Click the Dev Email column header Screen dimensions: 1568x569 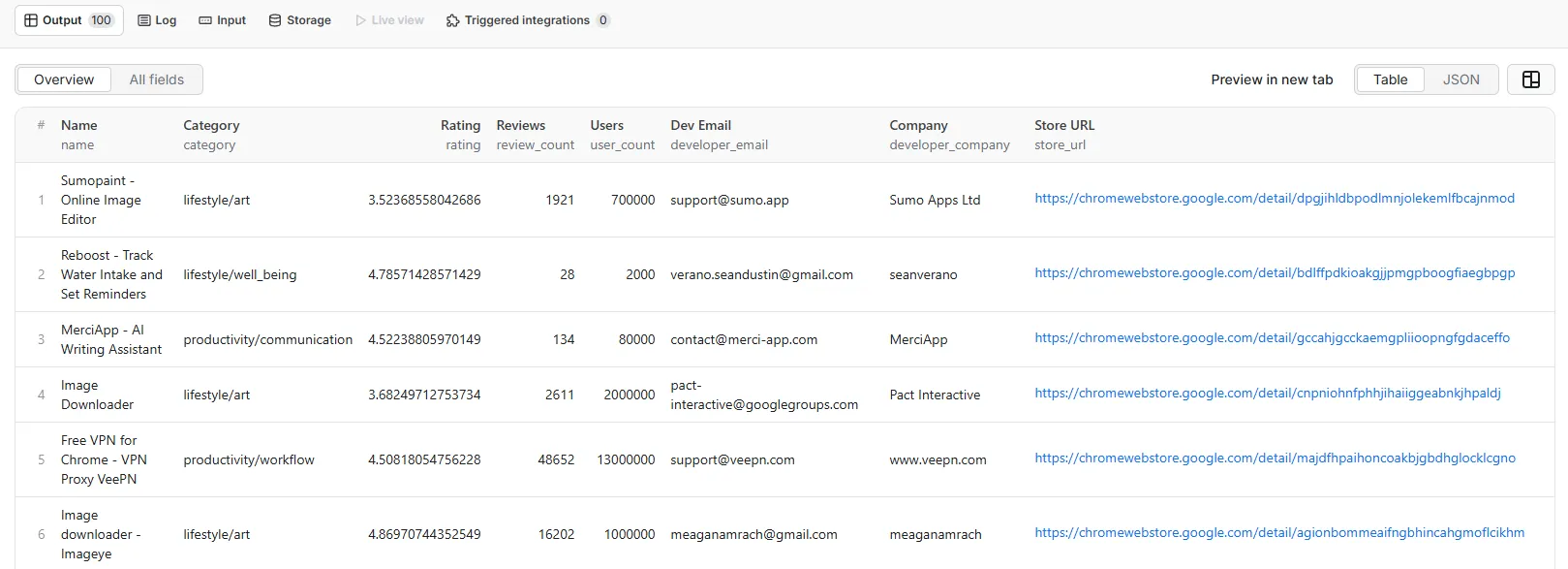click(x=701, y=125)
